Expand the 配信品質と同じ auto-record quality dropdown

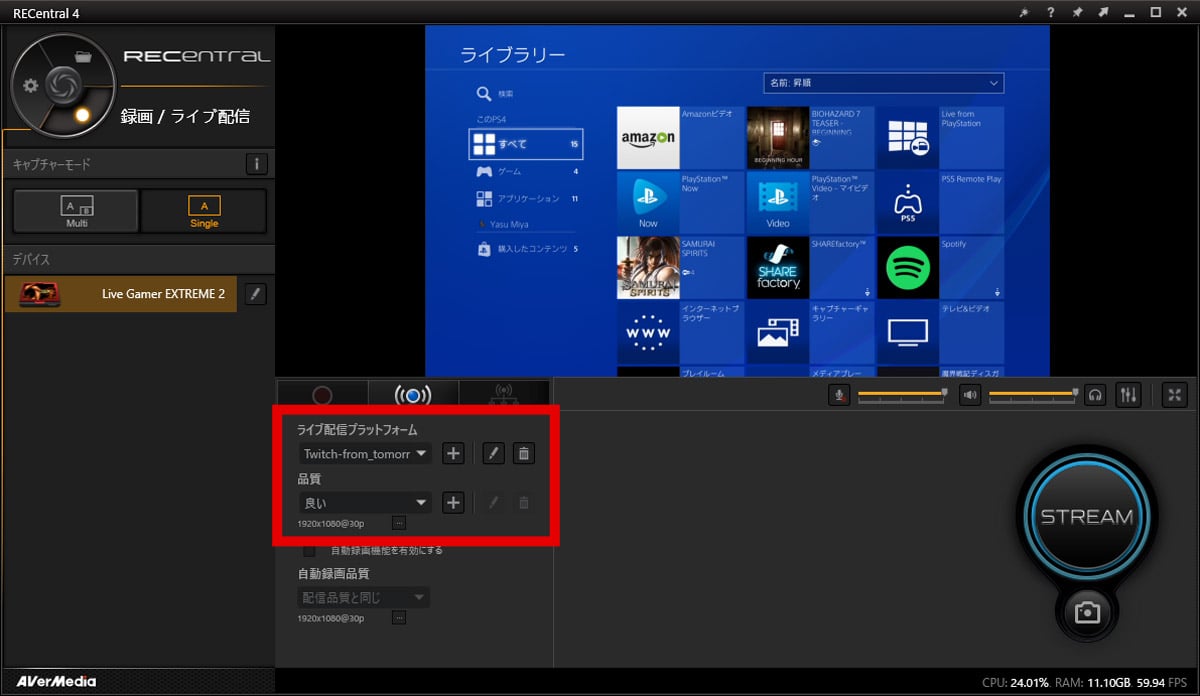[x=365, y=598]
